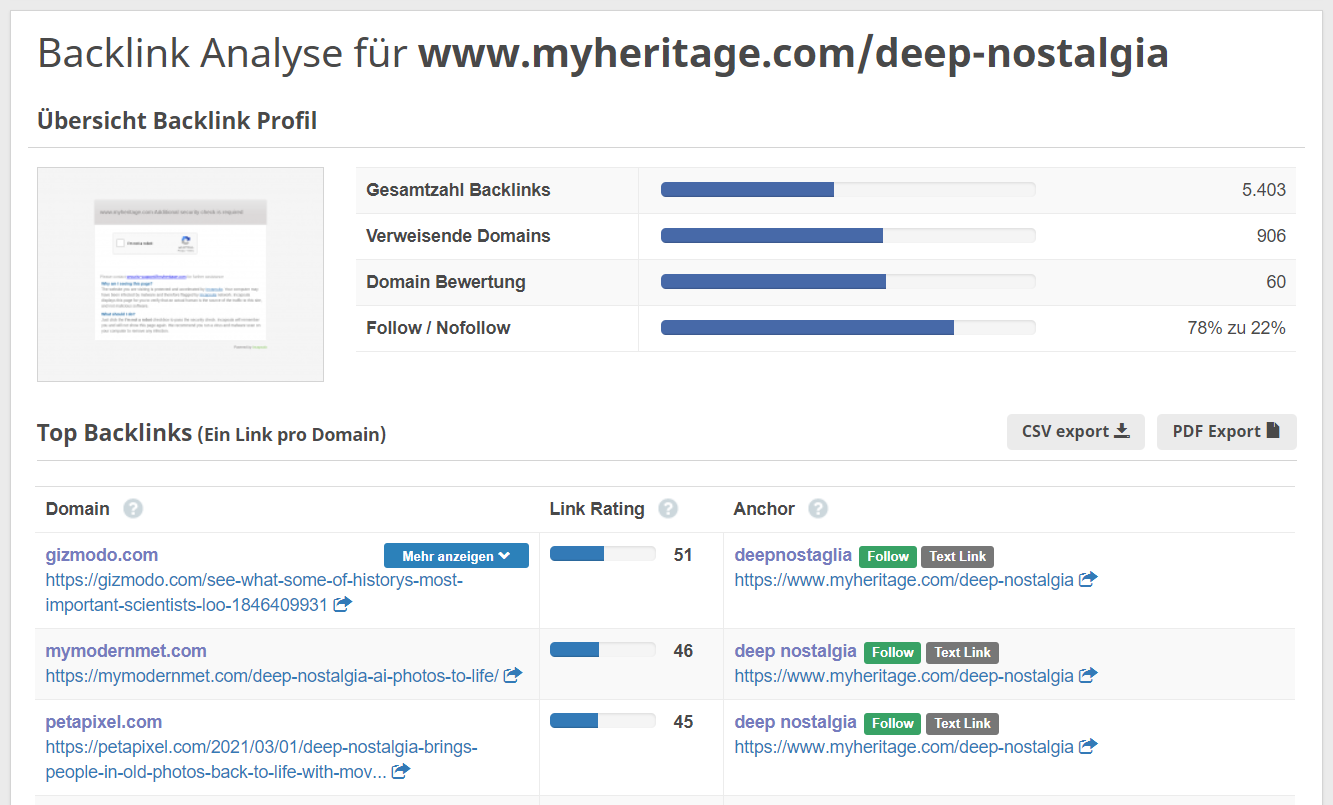Click the Domain column header

[78, 509]
